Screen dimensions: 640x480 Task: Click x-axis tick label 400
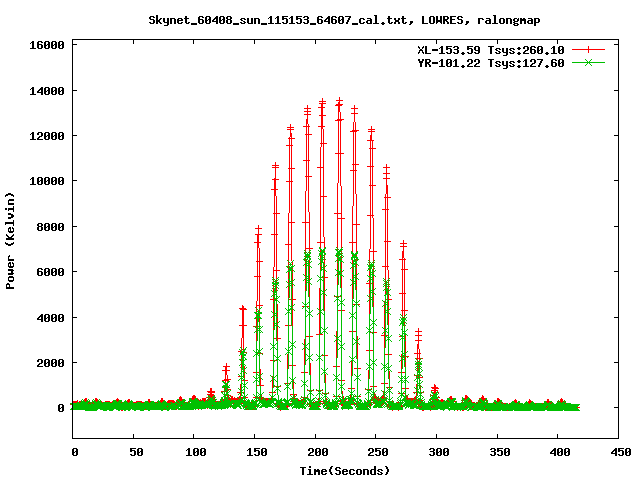560,452
